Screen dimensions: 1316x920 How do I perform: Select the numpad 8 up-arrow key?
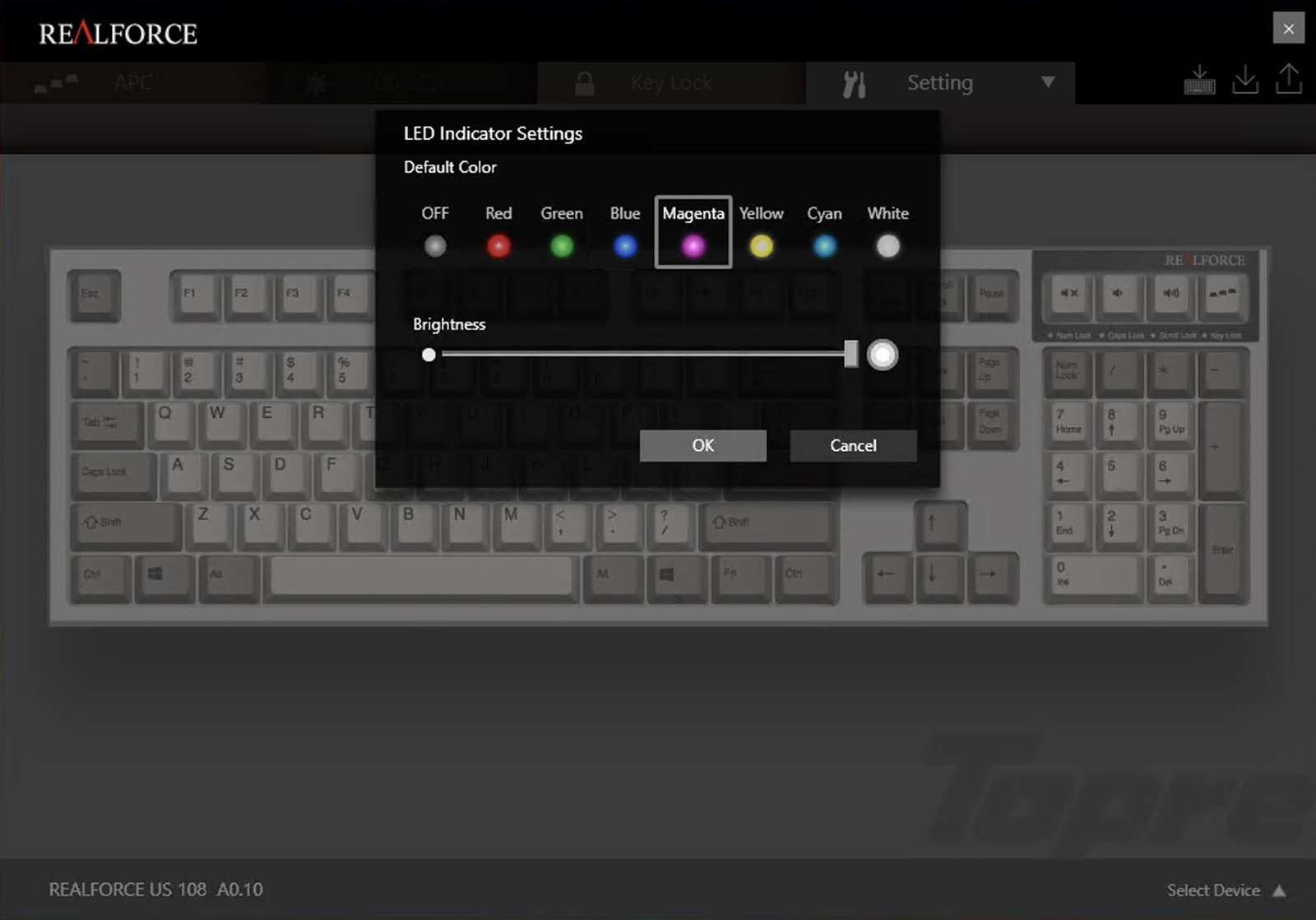(x=1119, y=425)
